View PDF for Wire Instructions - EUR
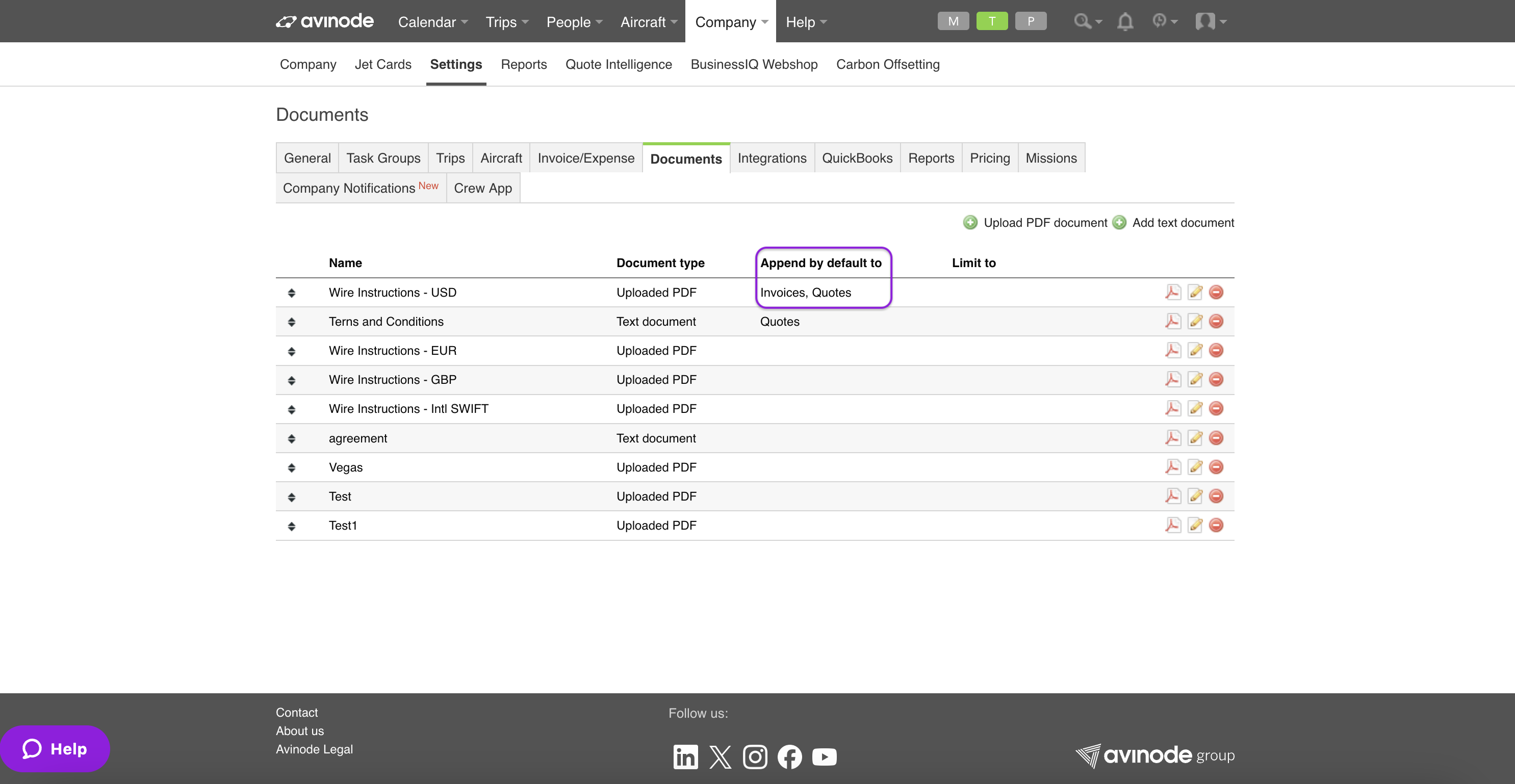The height and width of the screenshot is (784, 1515). (1173, 350)
